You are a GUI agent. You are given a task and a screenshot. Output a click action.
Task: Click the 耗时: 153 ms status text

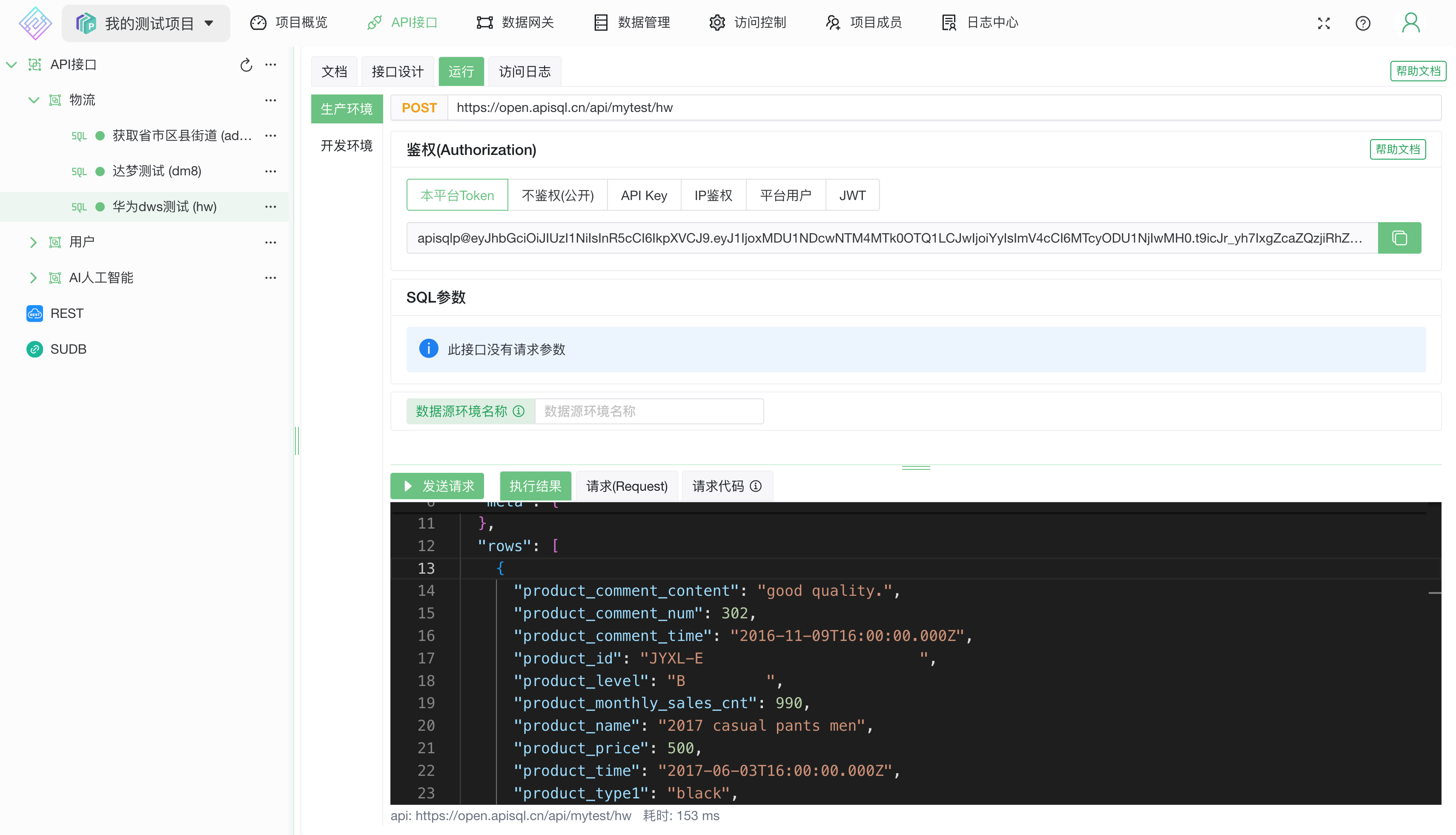[681, 815]
